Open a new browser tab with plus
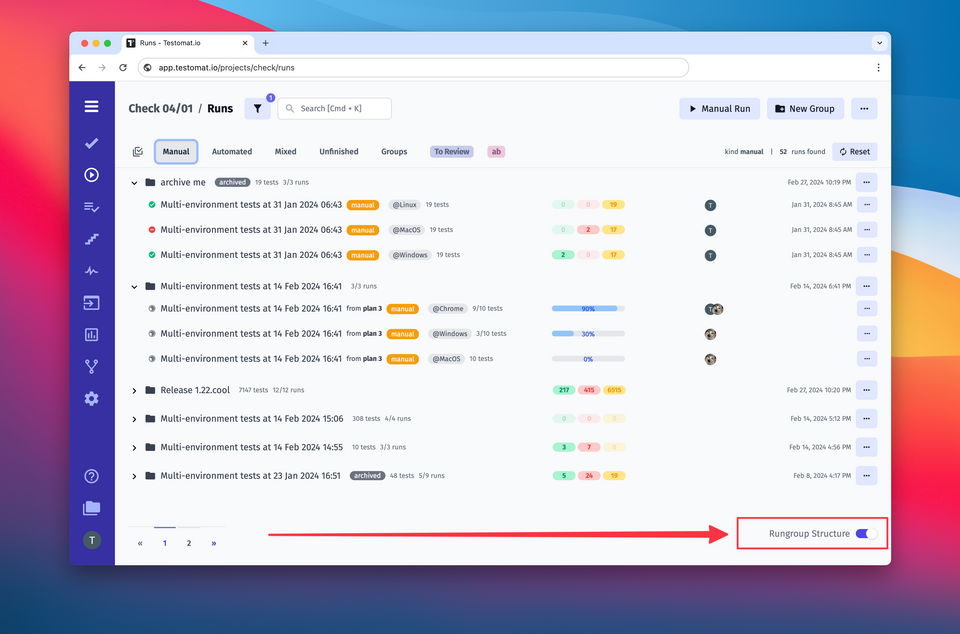The image size is (960, 634). pos(266,43)
